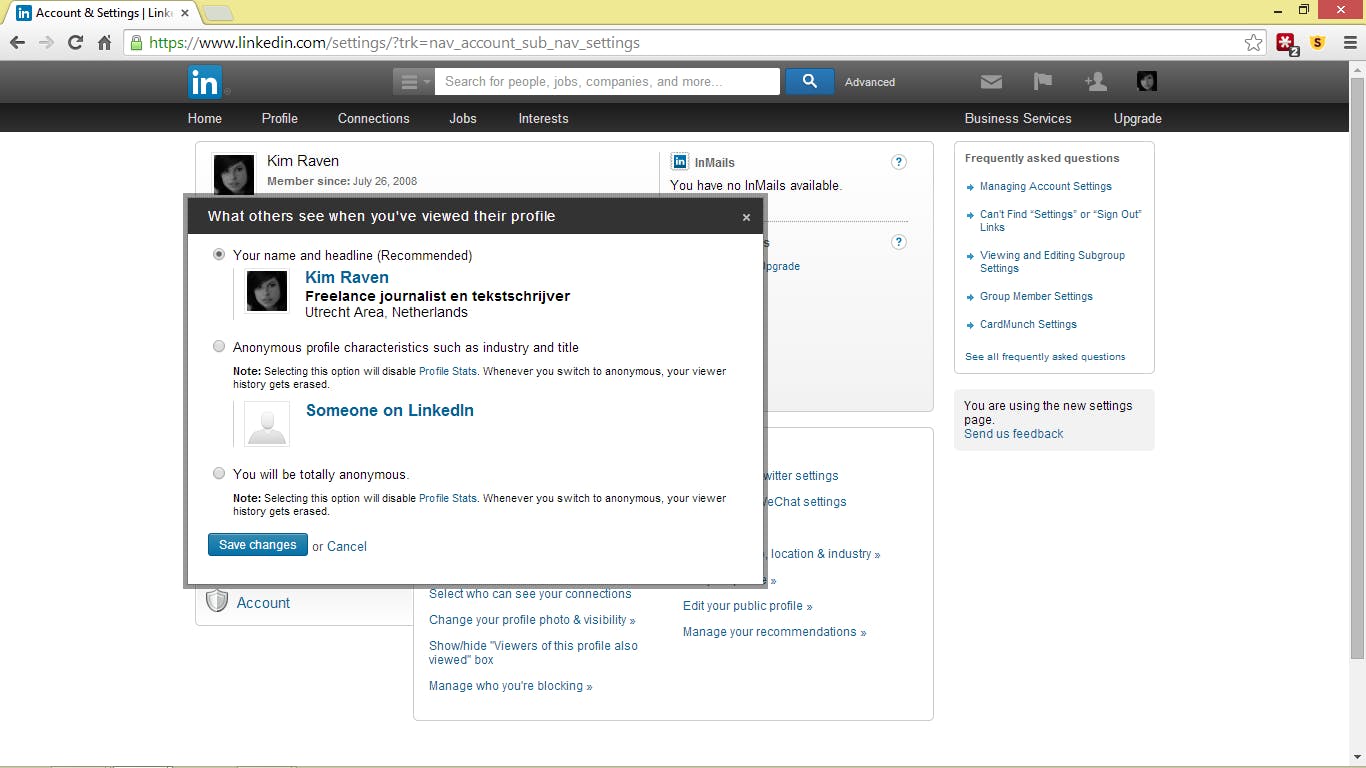
Task: Open the Kim Raven name link in dialog
Action: point(347,277)
